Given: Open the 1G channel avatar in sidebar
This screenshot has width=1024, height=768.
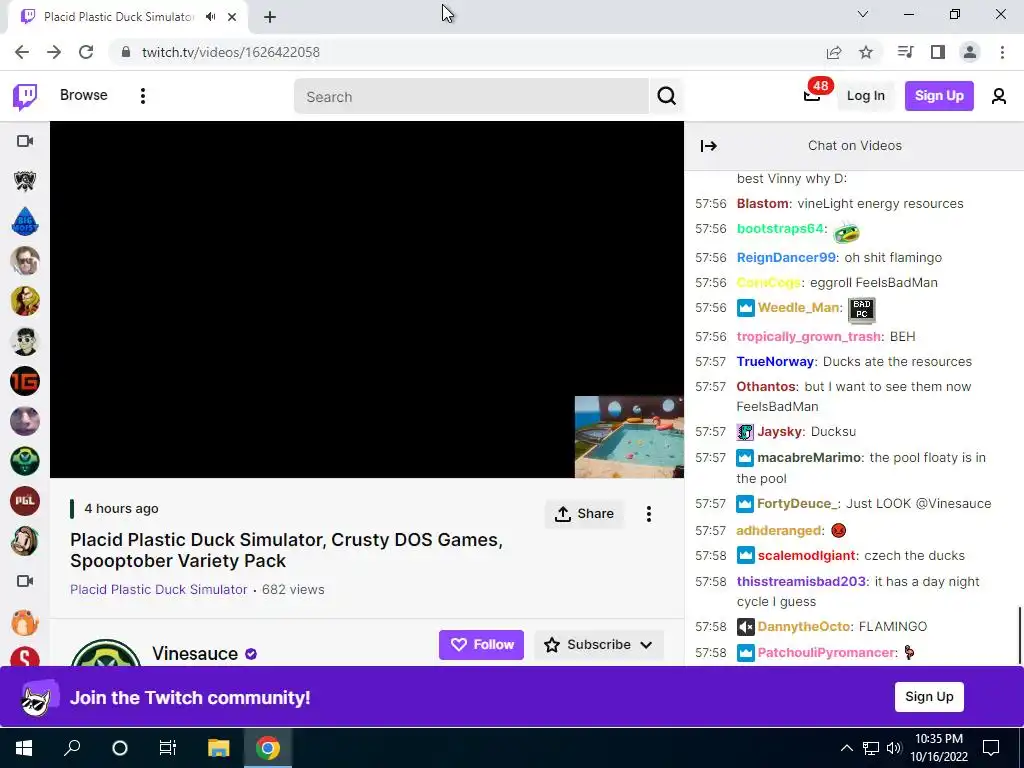Looking at the screenshot, I should [25, 381].
